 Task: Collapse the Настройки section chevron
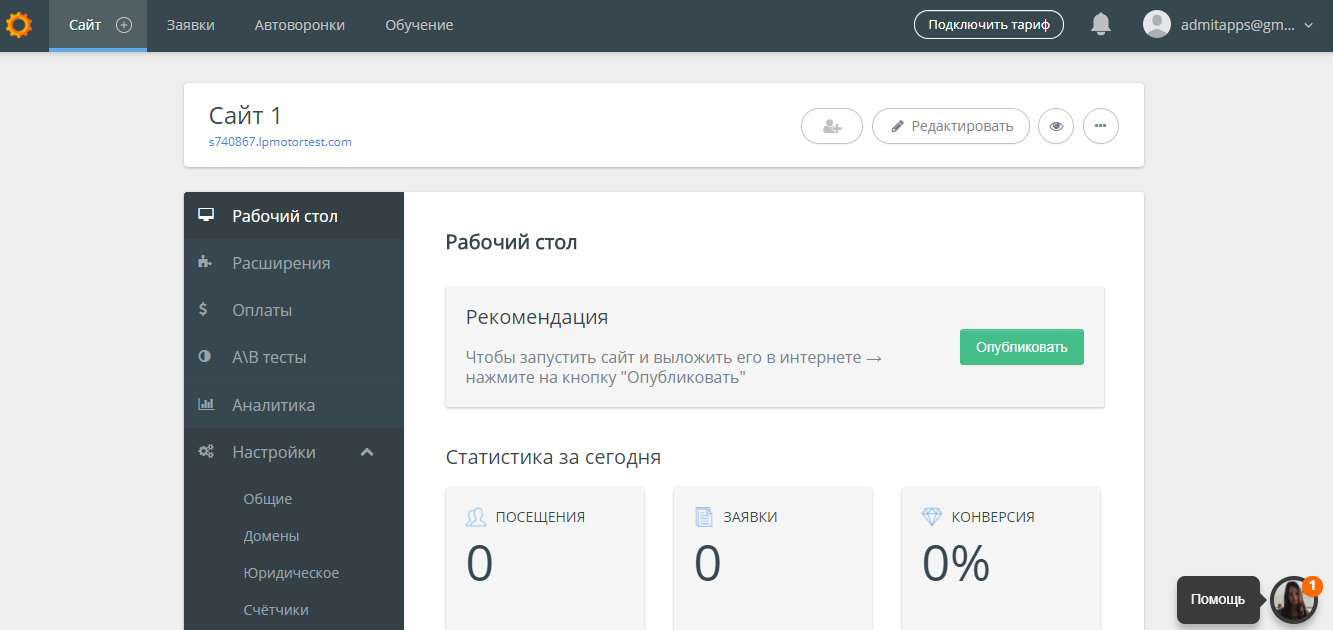(x=367, y=452)
